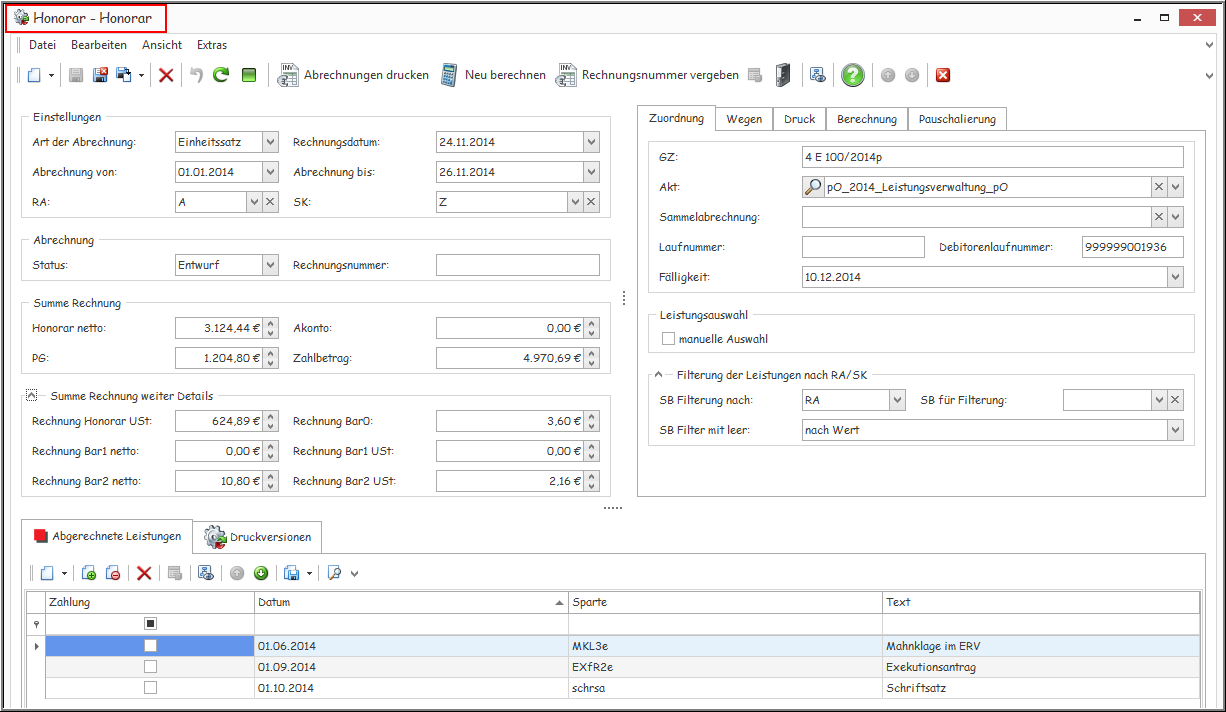This screenshot has width=1226, height=712.
Task: Enable the manuelle Auswahl checkbox
Action: pyautogui.click(x=669, y=339)
